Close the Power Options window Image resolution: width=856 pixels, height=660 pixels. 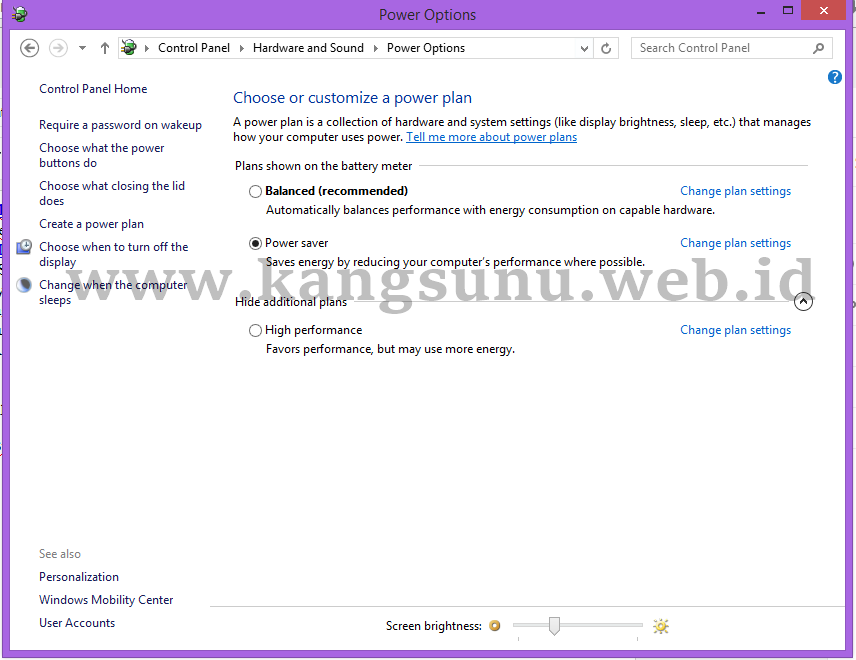click(x=824, y=10)
